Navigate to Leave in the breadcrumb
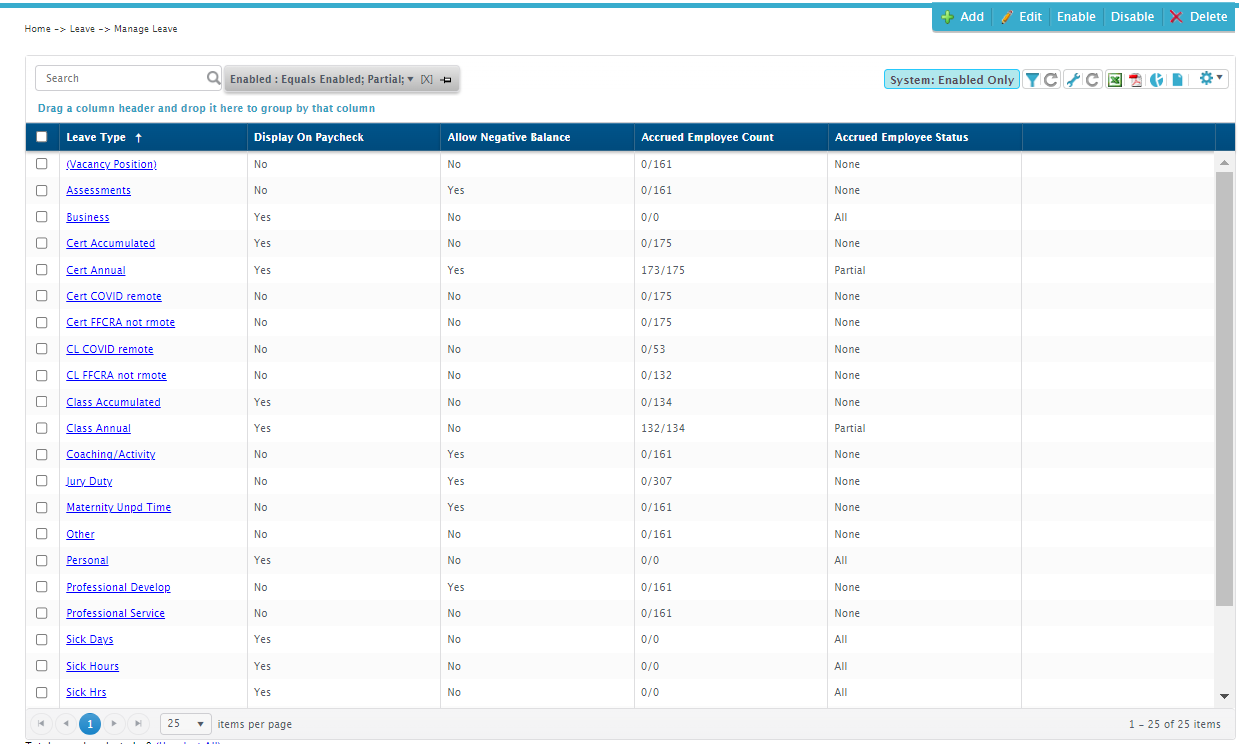This screenshot has height=744, width=1239. point(83,29)
